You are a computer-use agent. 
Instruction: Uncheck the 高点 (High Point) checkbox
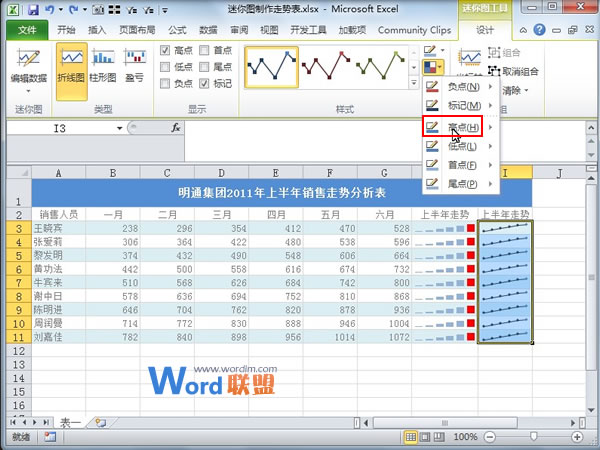pos(165,50)
